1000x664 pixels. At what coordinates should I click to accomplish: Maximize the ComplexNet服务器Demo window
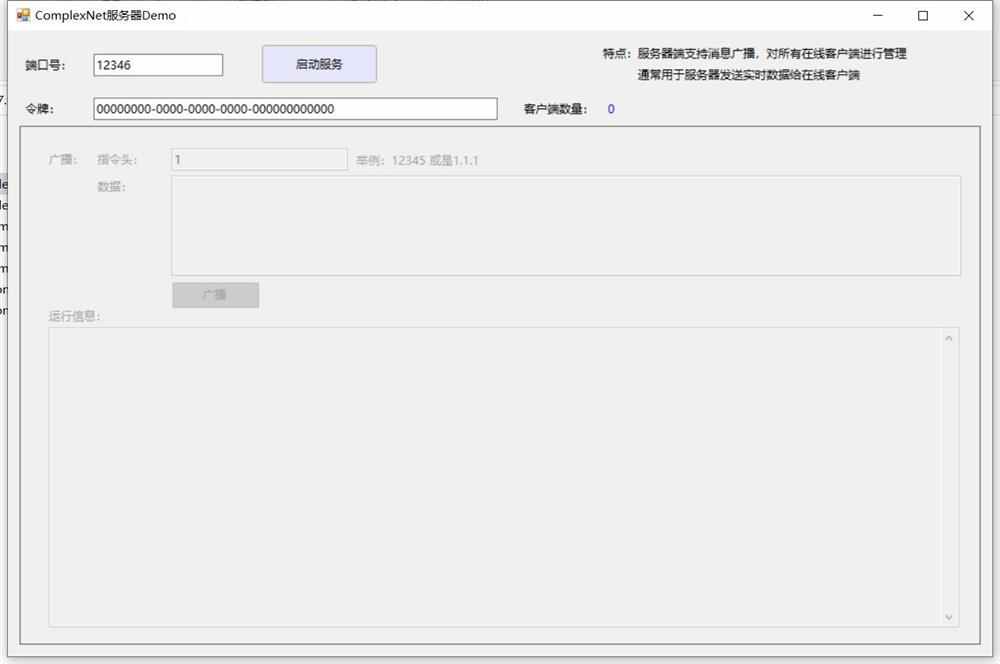point(923,15)
